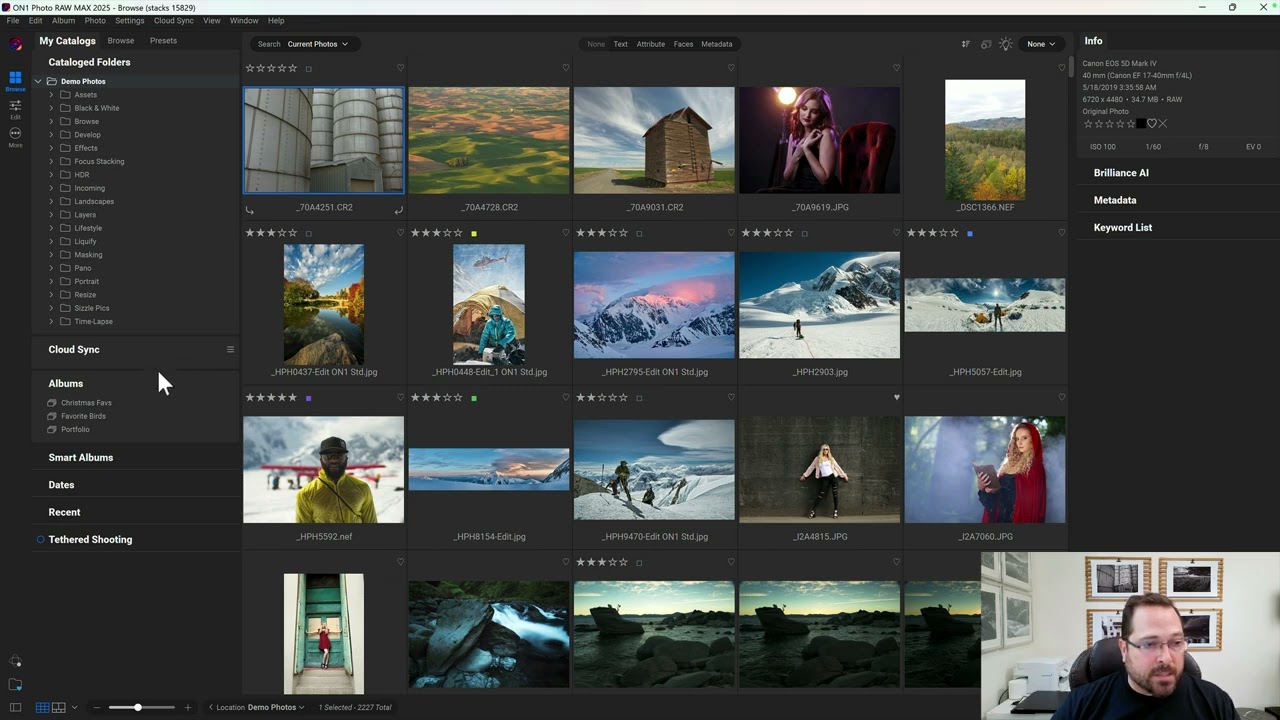Image resolution: width=1280 pixels, height=720 pixels.
Task: Toggle favorite heart above _70A4251.CR2
Action: [x=400, y=68]
